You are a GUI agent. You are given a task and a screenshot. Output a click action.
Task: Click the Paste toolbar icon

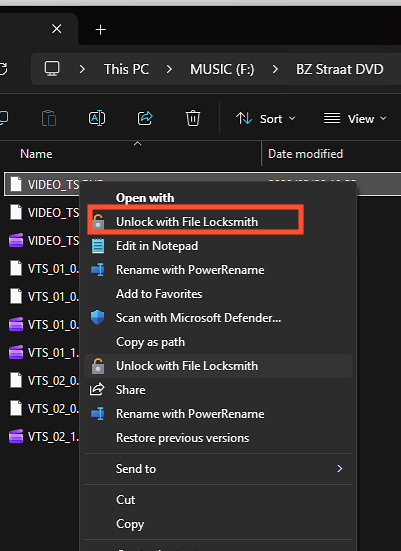pyautogui.click(x=49, y=118)
